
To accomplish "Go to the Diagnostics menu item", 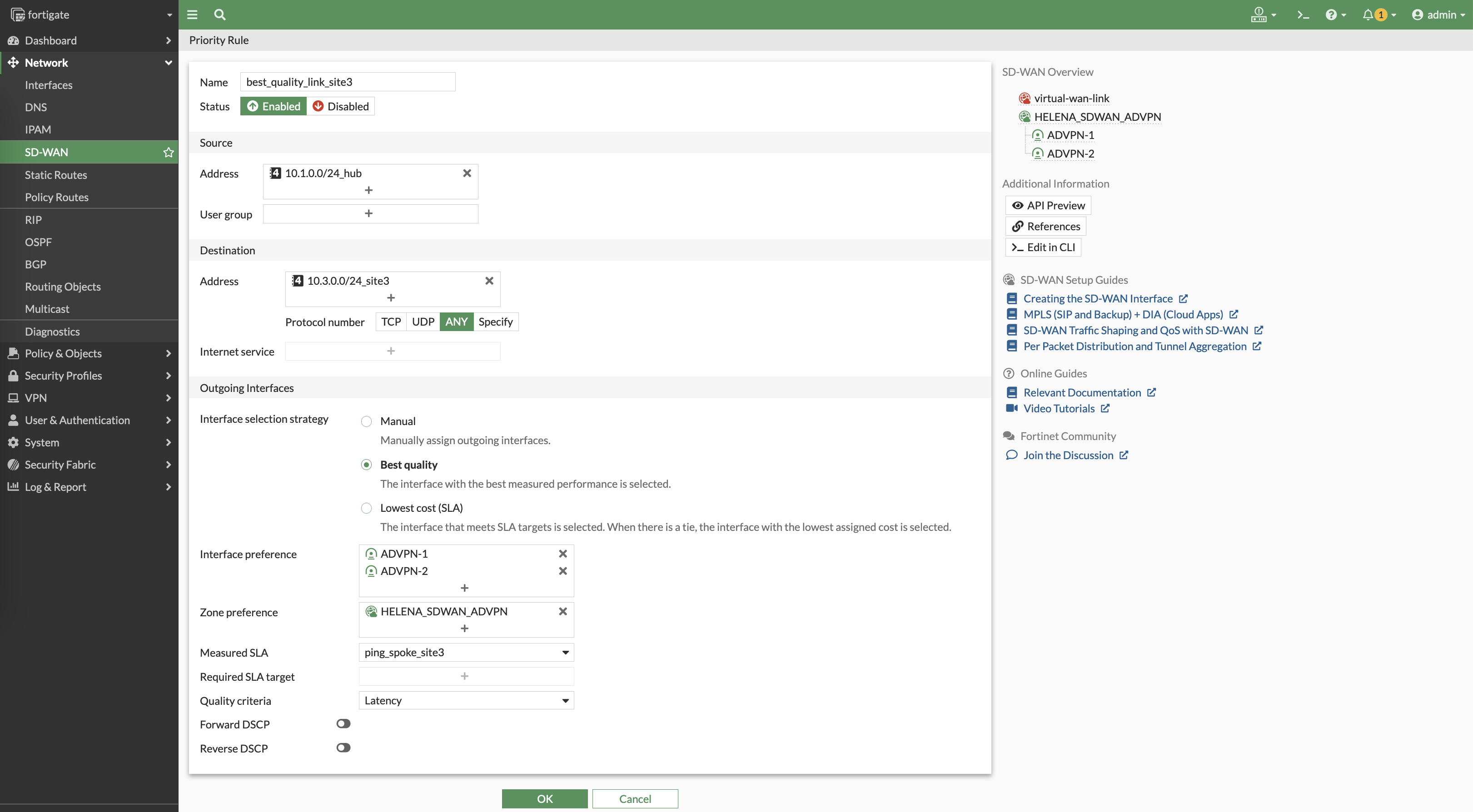I will coord(52,332).
